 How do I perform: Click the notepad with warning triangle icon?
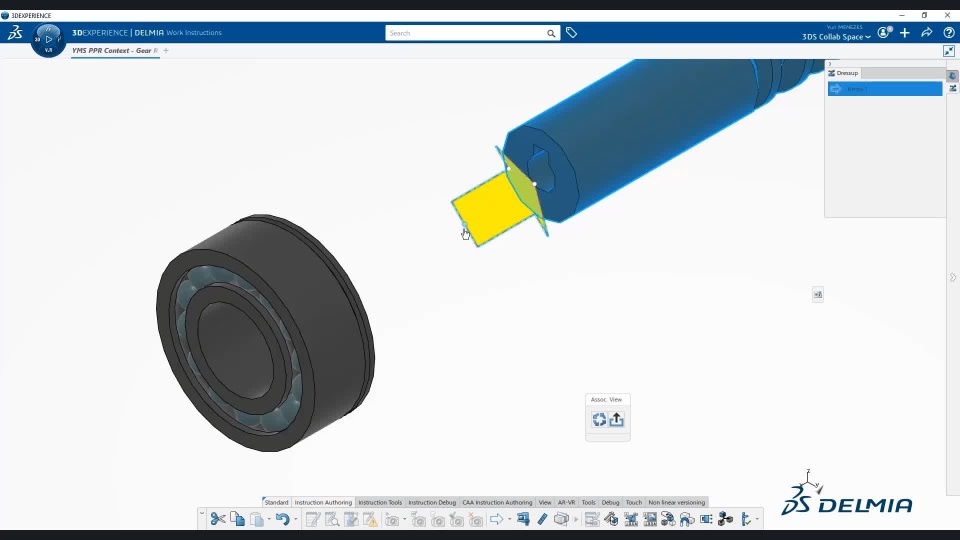[x=370, y=520]
